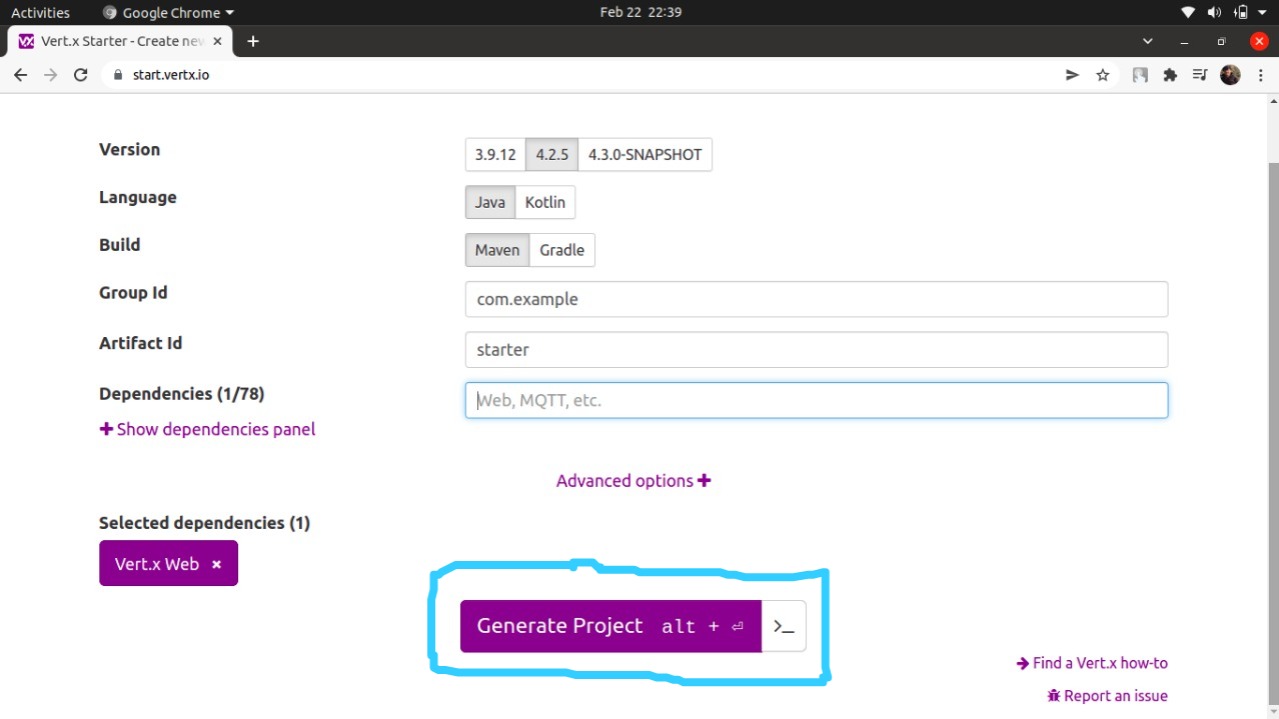Click the Language label
This screenshot has height=719, width=1279.
point(138,197)
